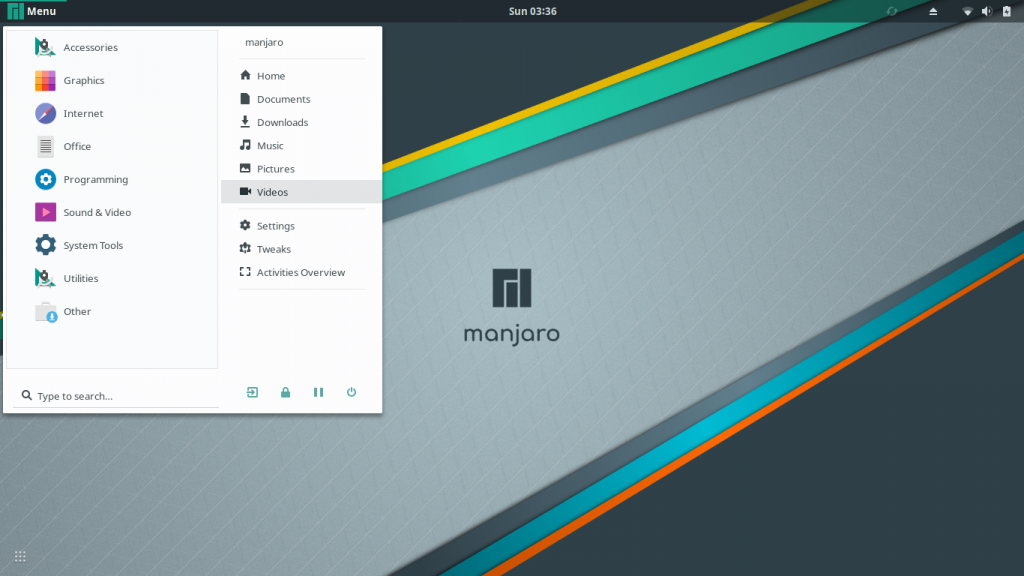
Task: Click the volume speaker icon in top bar
Action: (986, 11)
